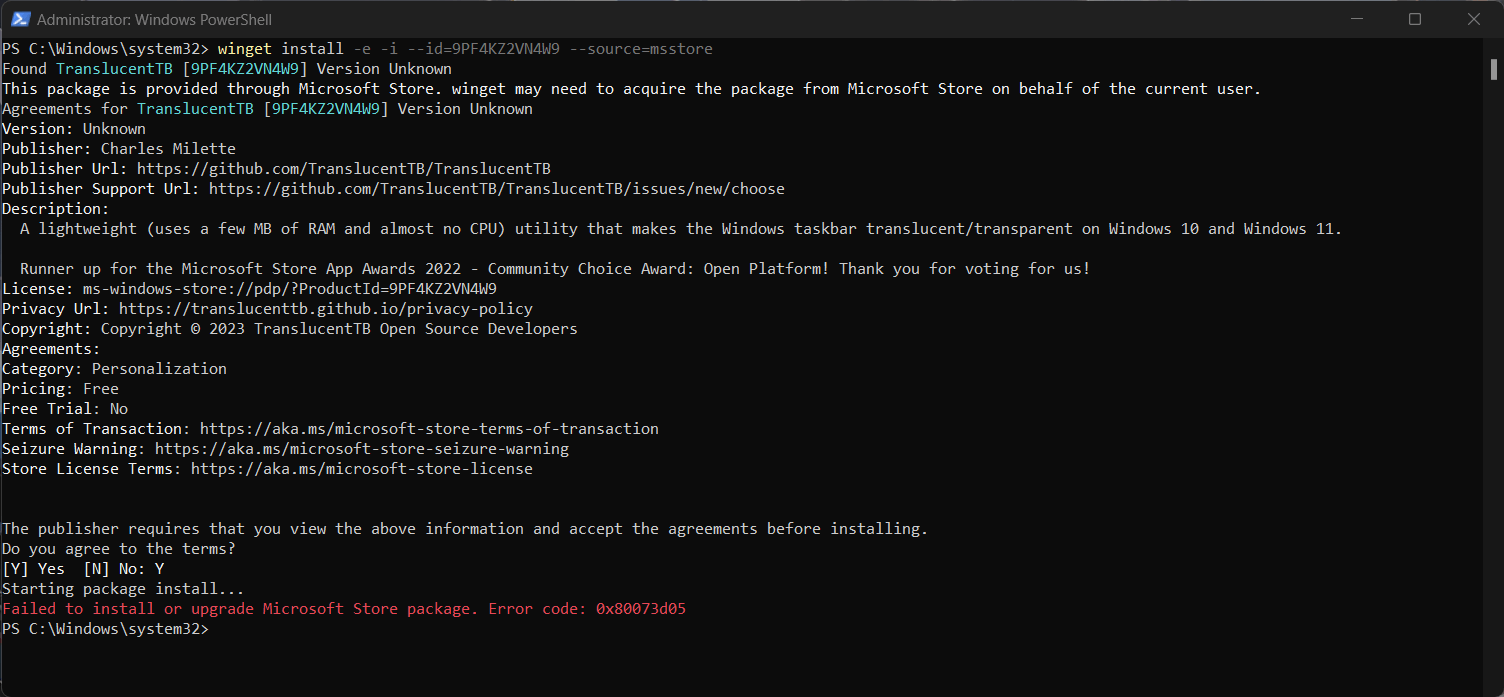Open the Publisher Support Url issues link
The image size is (1504, 697).
pos(497,189)
